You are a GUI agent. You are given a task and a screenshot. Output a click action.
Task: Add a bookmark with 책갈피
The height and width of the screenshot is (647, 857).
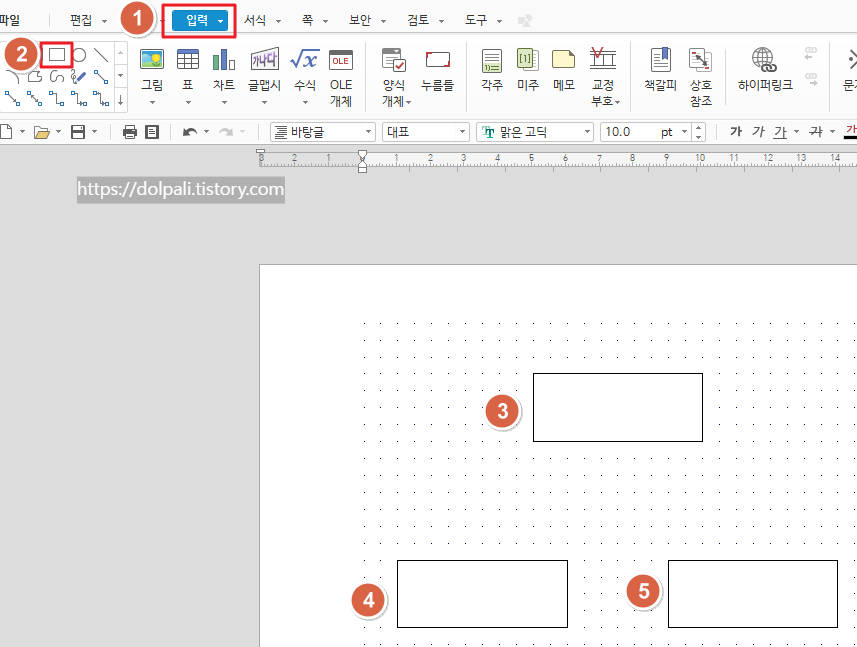coord(660,70)
